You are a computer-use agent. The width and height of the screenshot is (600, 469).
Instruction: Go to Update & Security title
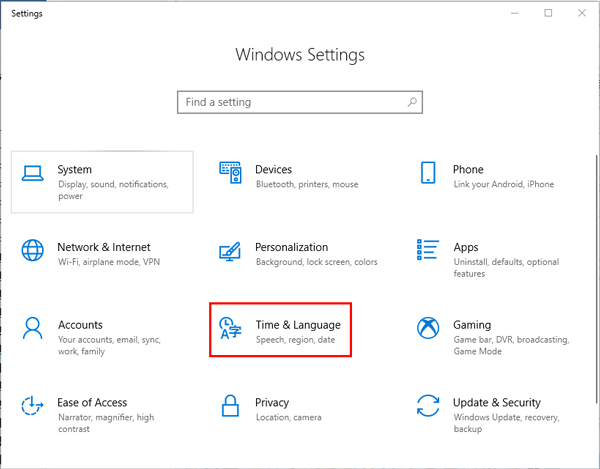point(497,403)
